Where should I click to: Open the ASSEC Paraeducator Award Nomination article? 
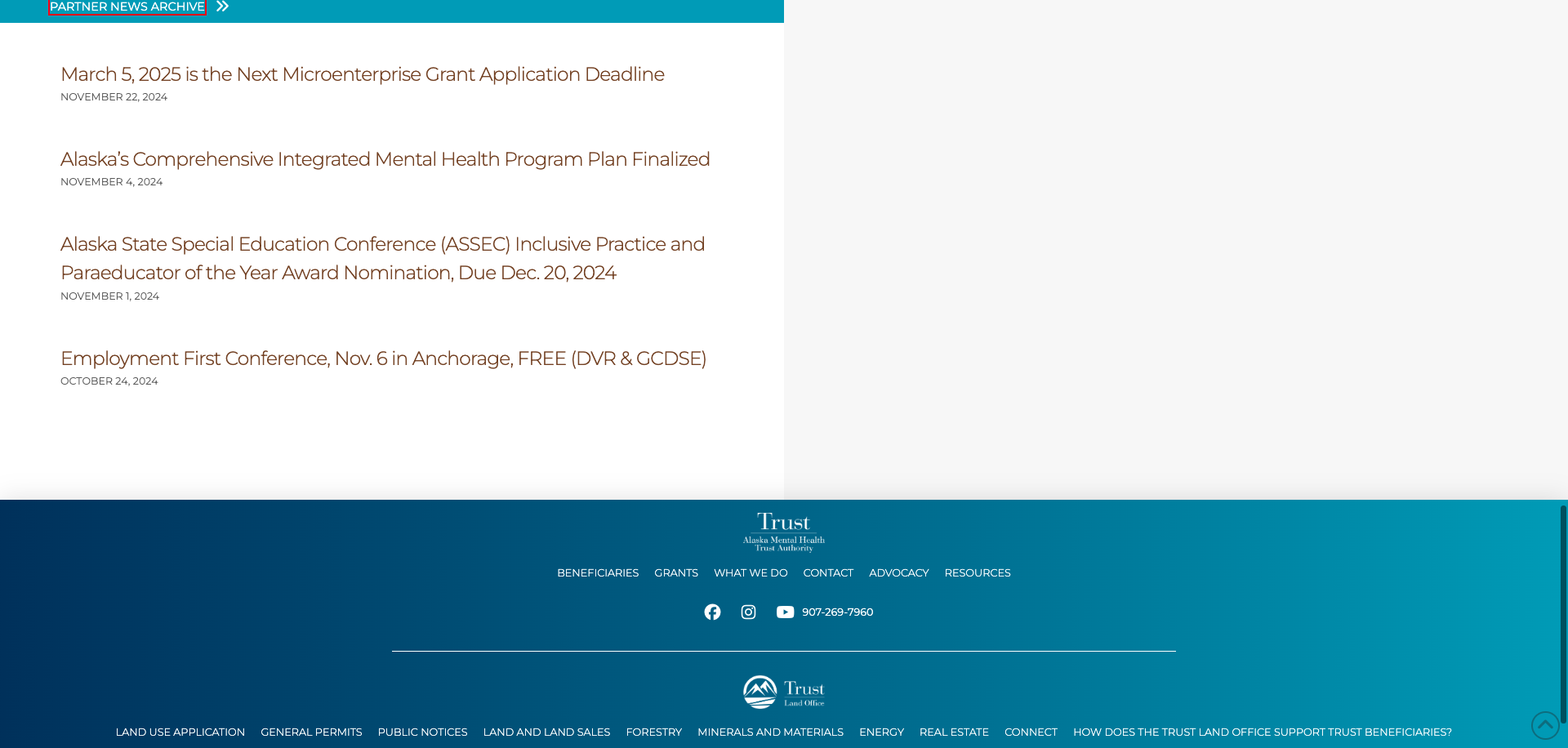[382, 258]
